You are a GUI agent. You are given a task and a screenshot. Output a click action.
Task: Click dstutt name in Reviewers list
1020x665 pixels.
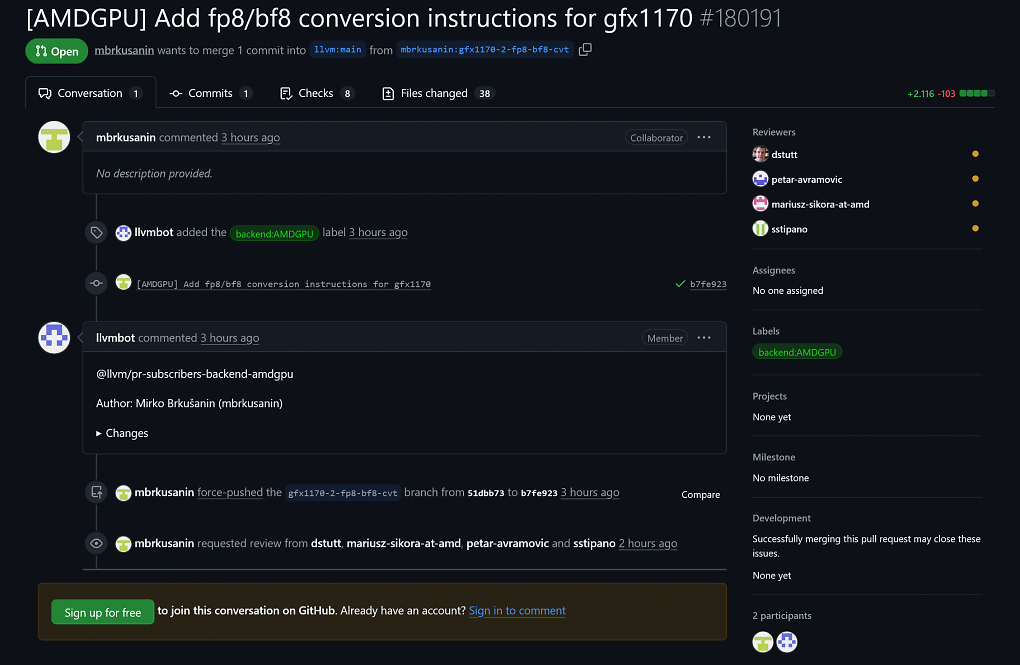click(784, 154)
